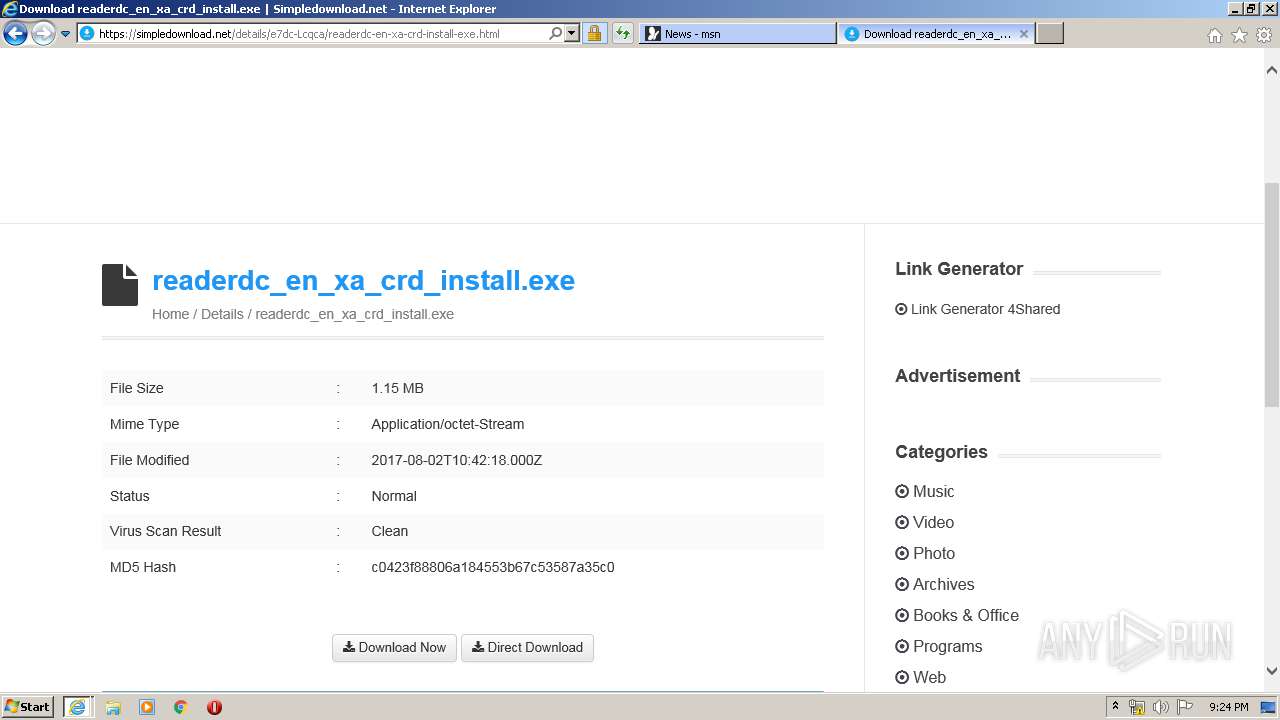Open the Chrome taskbar icon

pos(181,707)
